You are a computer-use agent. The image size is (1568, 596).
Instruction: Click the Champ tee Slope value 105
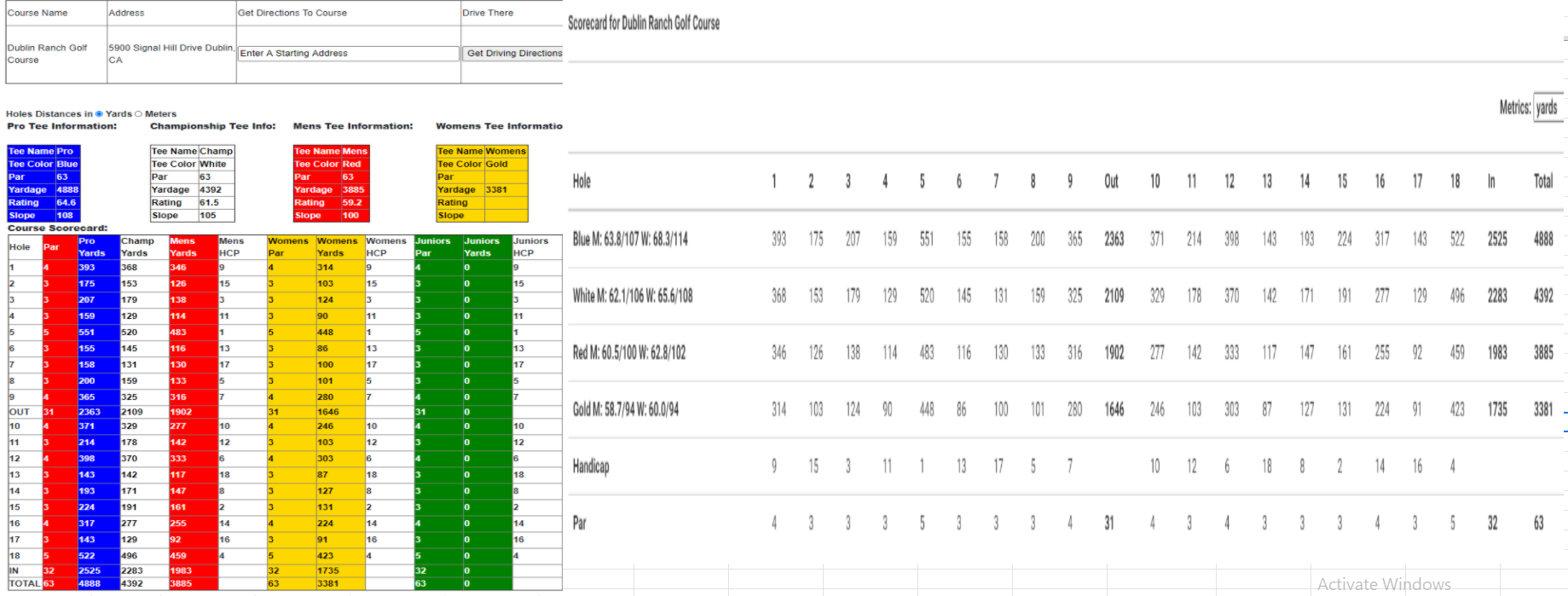tap(216, 216)
